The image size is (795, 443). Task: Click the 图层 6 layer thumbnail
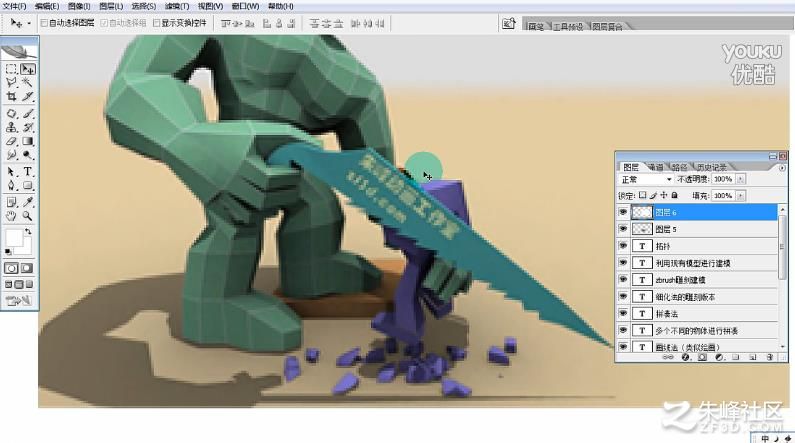click(x=641, y=212)
